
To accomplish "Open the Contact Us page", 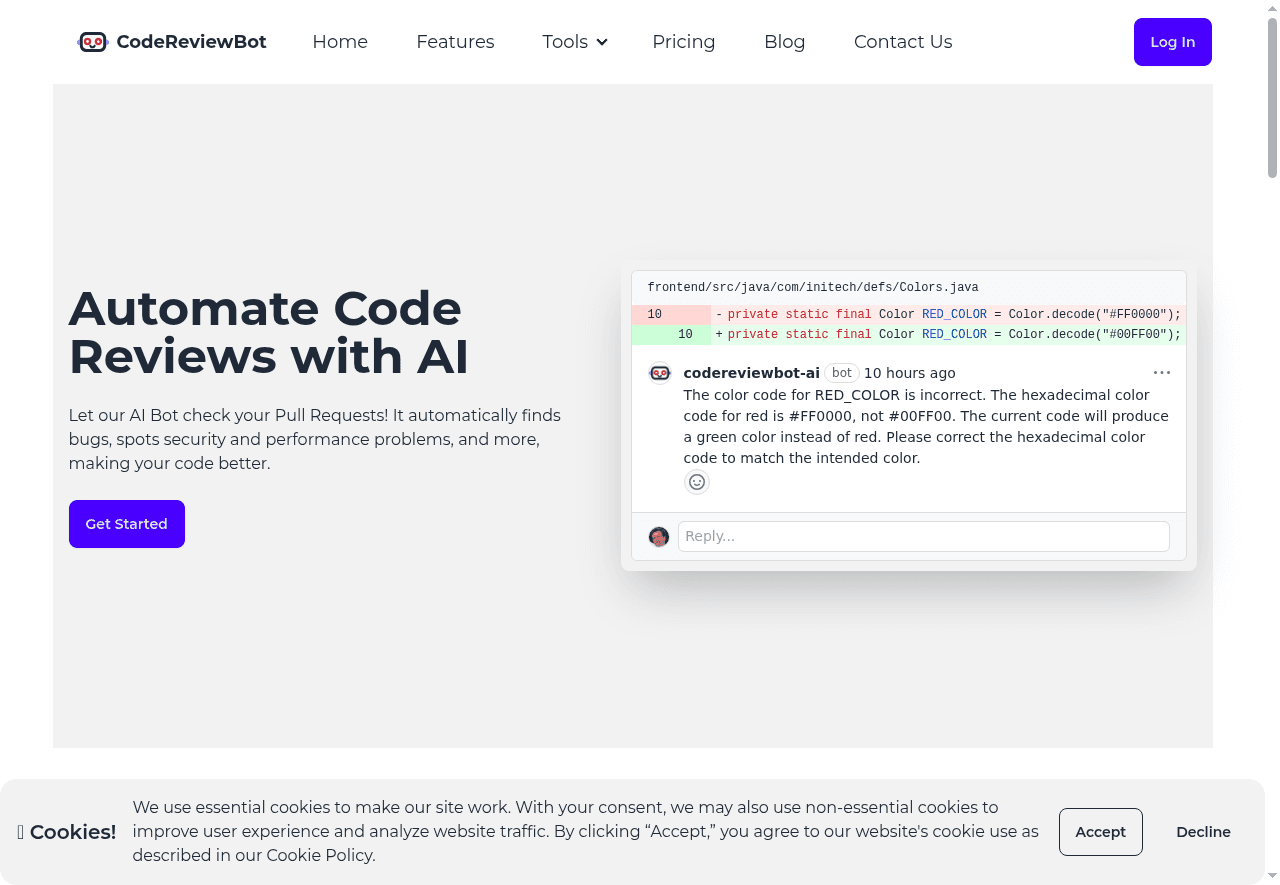I will click(x=902, y=42).
